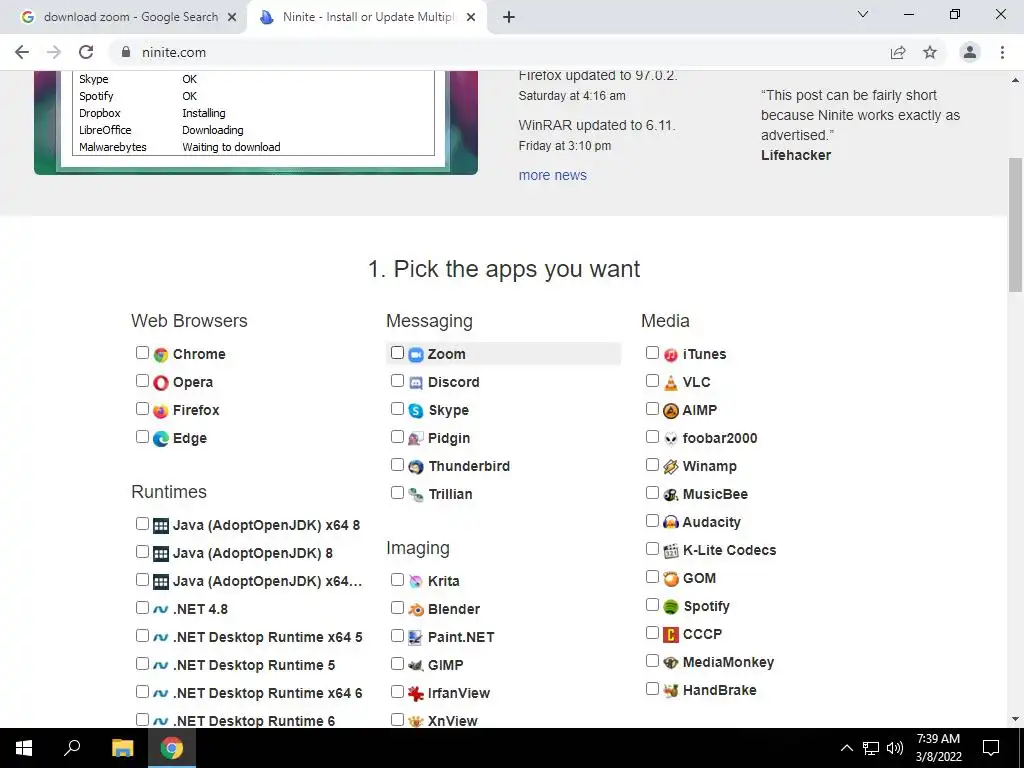Click the Krita icon in Imaging
1024x768 pixels.
[416, 581]
